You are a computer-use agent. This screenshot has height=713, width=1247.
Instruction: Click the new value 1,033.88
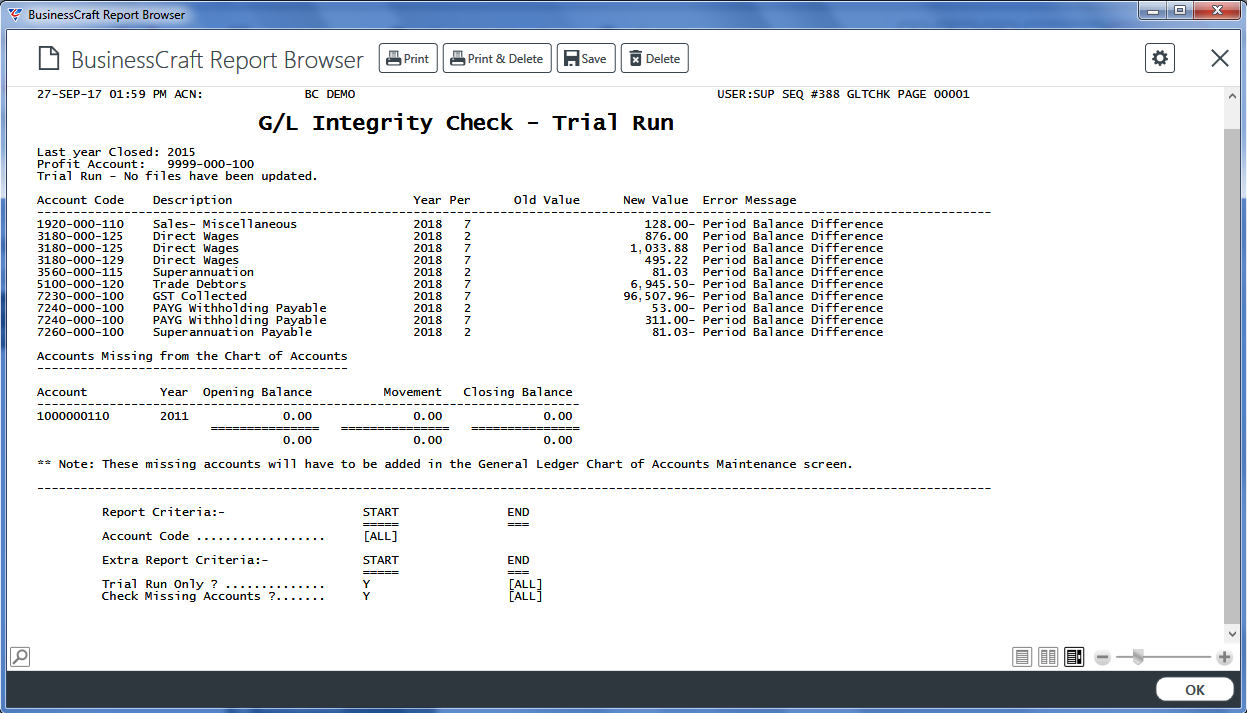click(659, 248)
